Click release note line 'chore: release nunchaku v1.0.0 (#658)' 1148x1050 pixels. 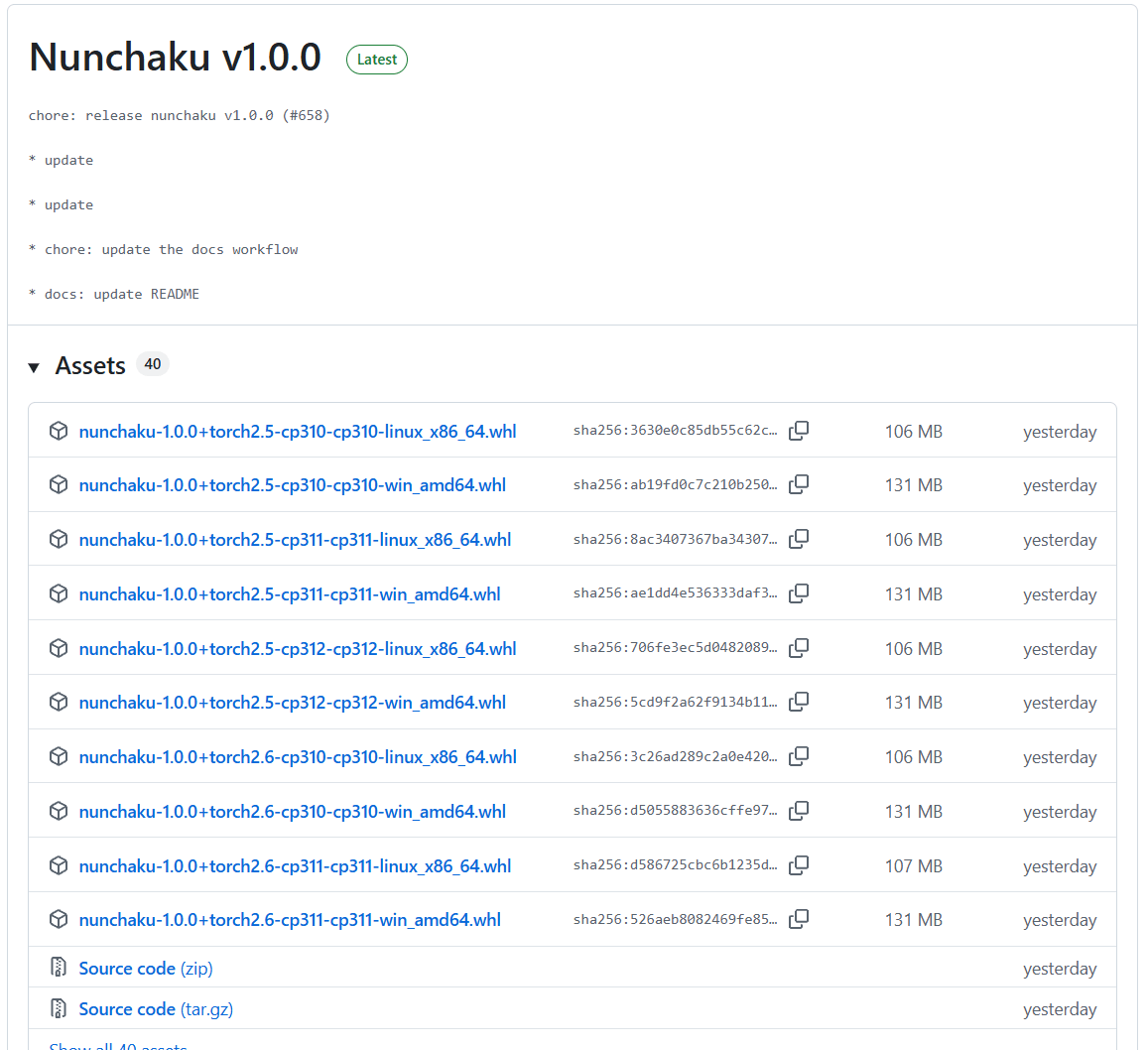click(180, 116)
